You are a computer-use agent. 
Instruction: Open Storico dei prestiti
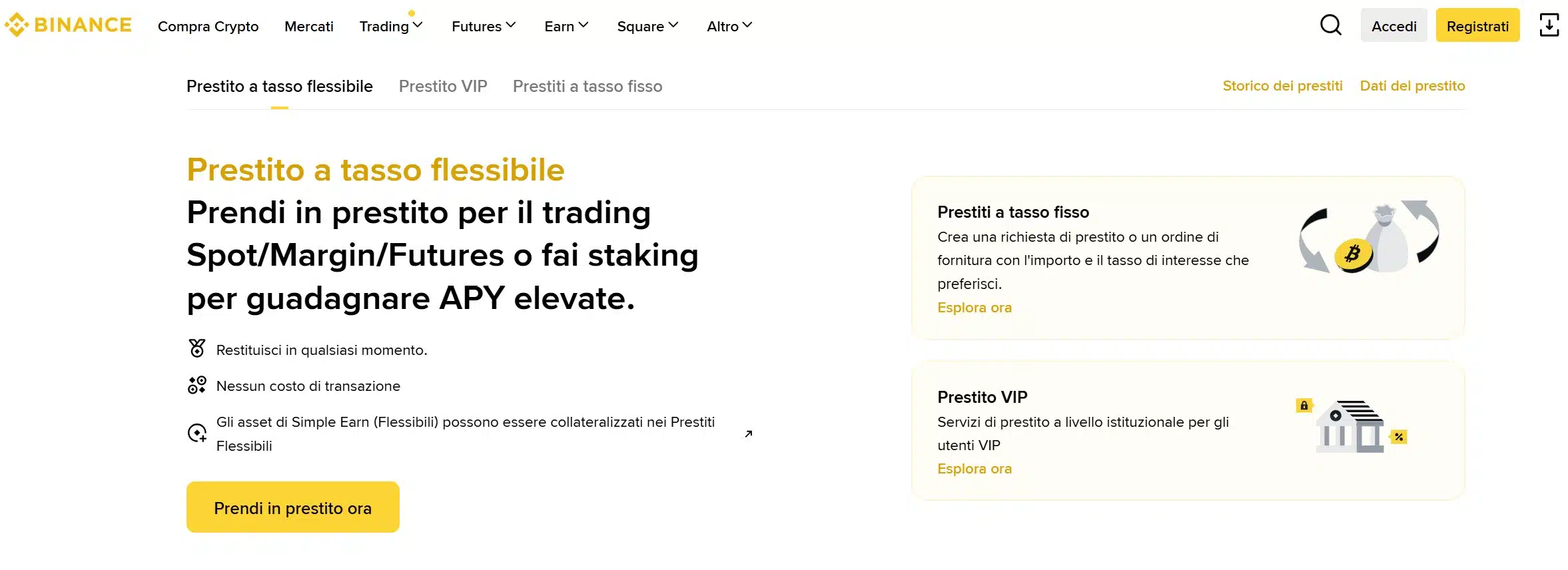(1282, 85)
